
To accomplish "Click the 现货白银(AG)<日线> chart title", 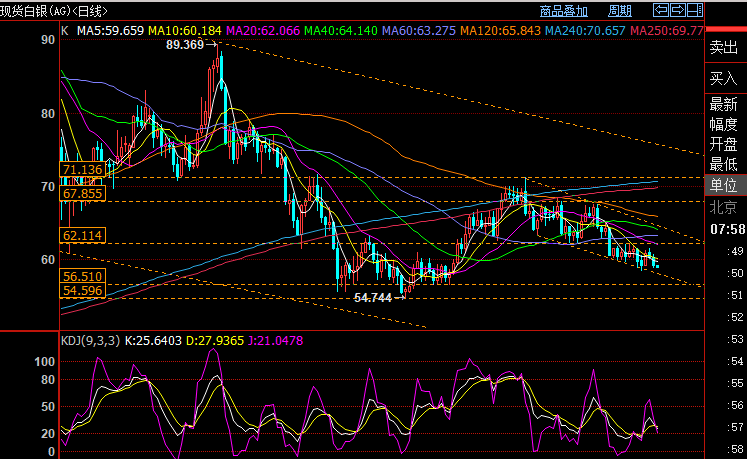I will pos(54,11).
